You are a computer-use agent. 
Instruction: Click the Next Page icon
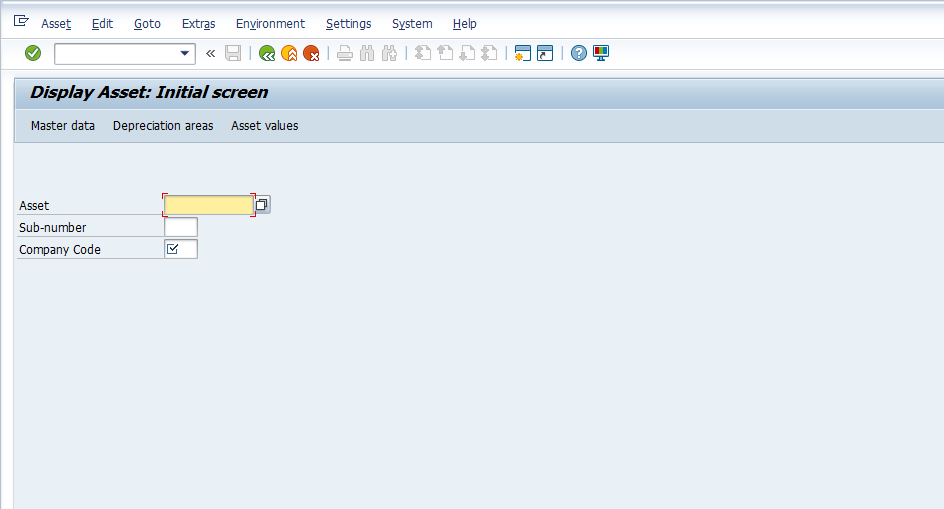pyautogui.click(x=467, y=54)
